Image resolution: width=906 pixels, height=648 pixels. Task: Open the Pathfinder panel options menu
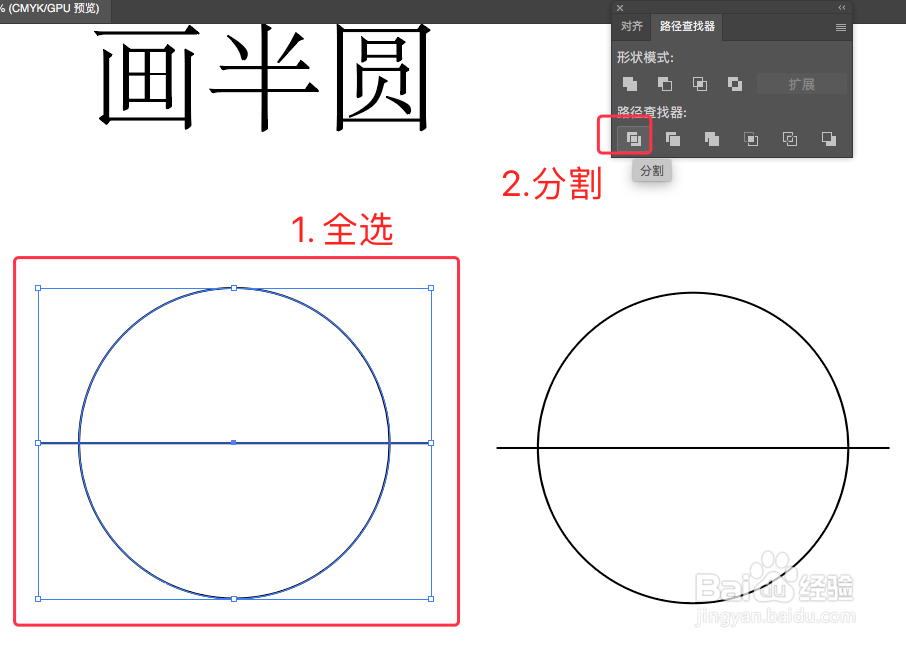[x=841, y=28]
